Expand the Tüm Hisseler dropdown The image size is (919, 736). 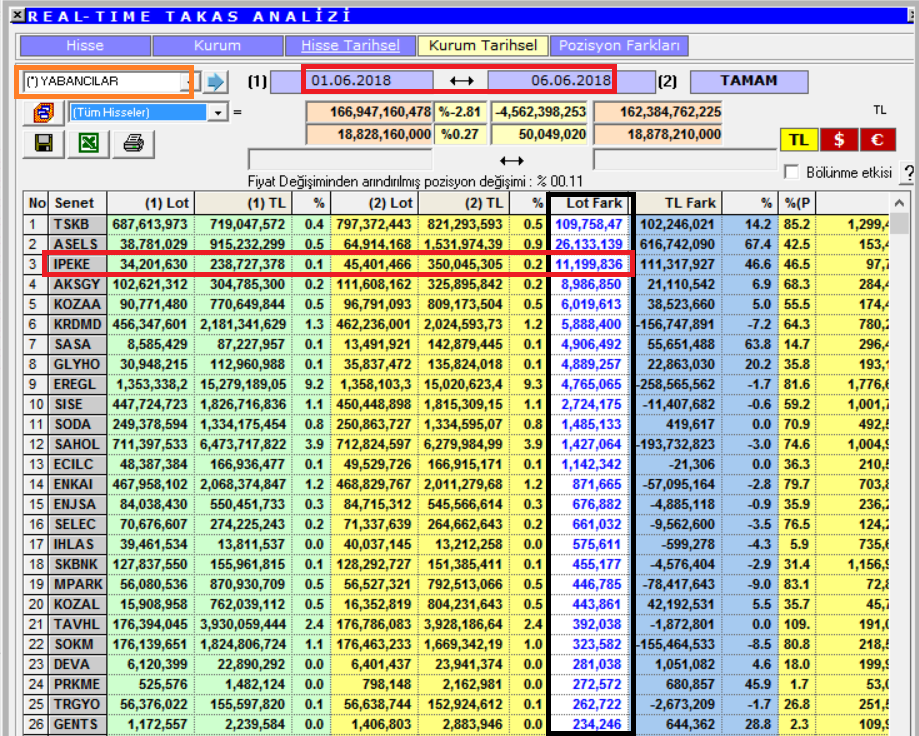point(217,112)
